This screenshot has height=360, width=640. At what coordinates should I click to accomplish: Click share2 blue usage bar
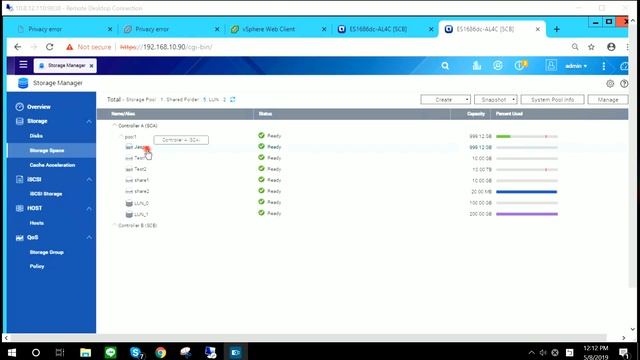(x=527, y=192)
